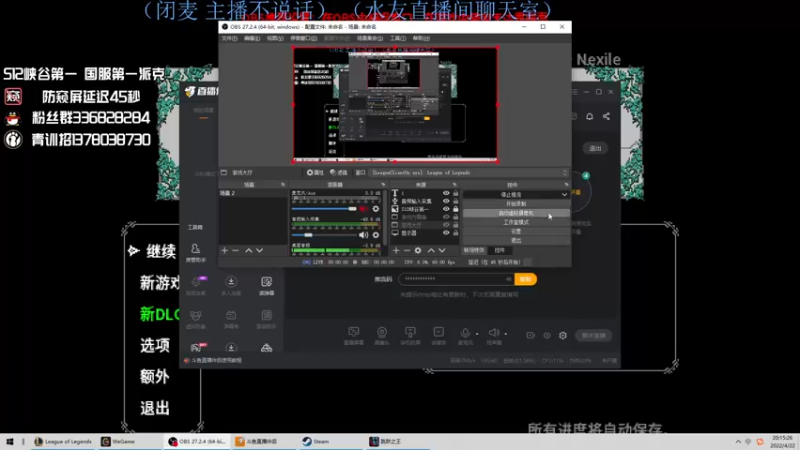Remove selected scene with minus icon
Viewport: 800px width, 450px height.
click(235, 251)
